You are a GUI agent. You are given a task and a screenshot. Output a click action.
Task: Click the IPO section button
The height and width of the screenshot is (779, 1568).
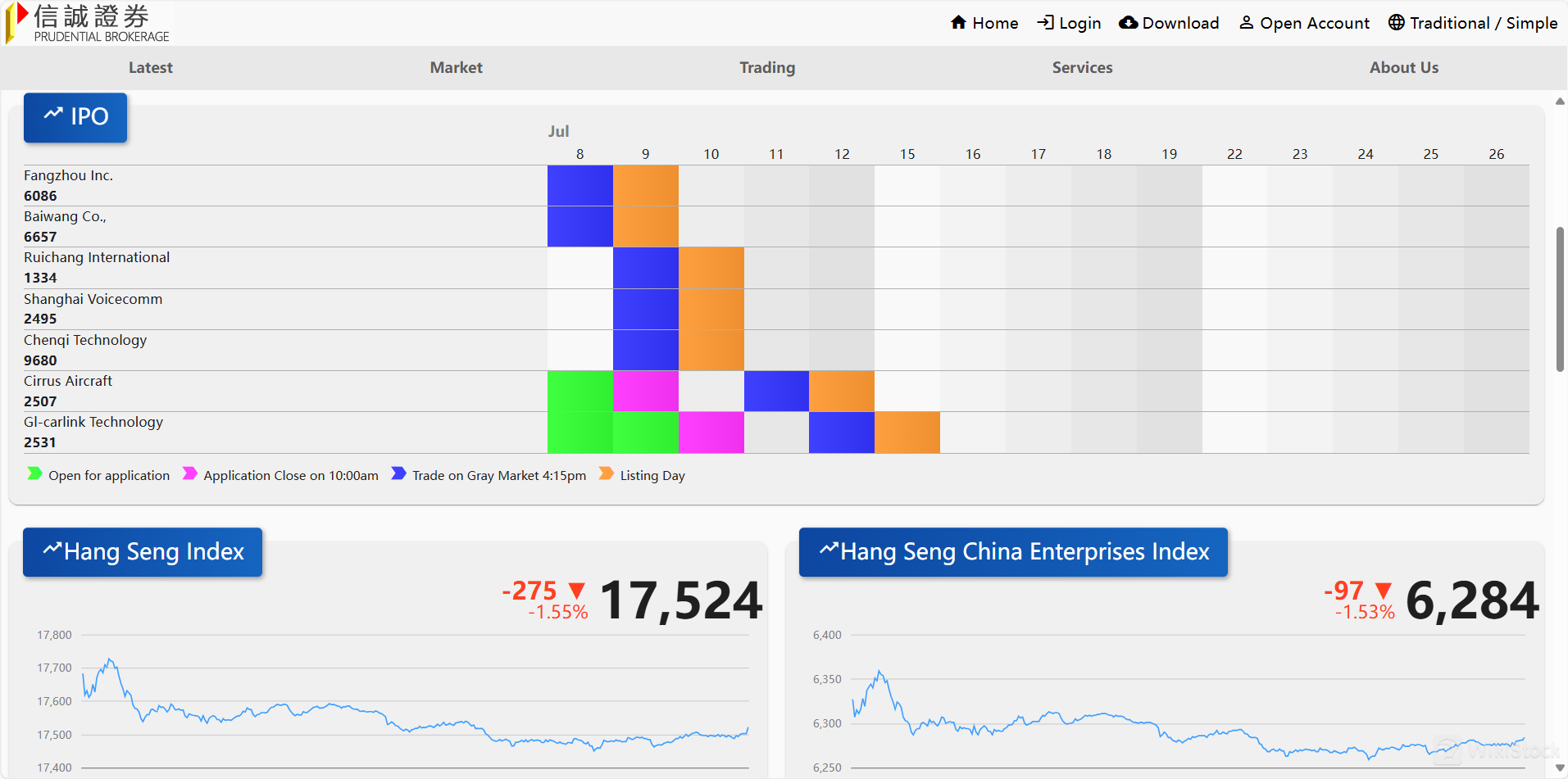[x=75, y=117]
